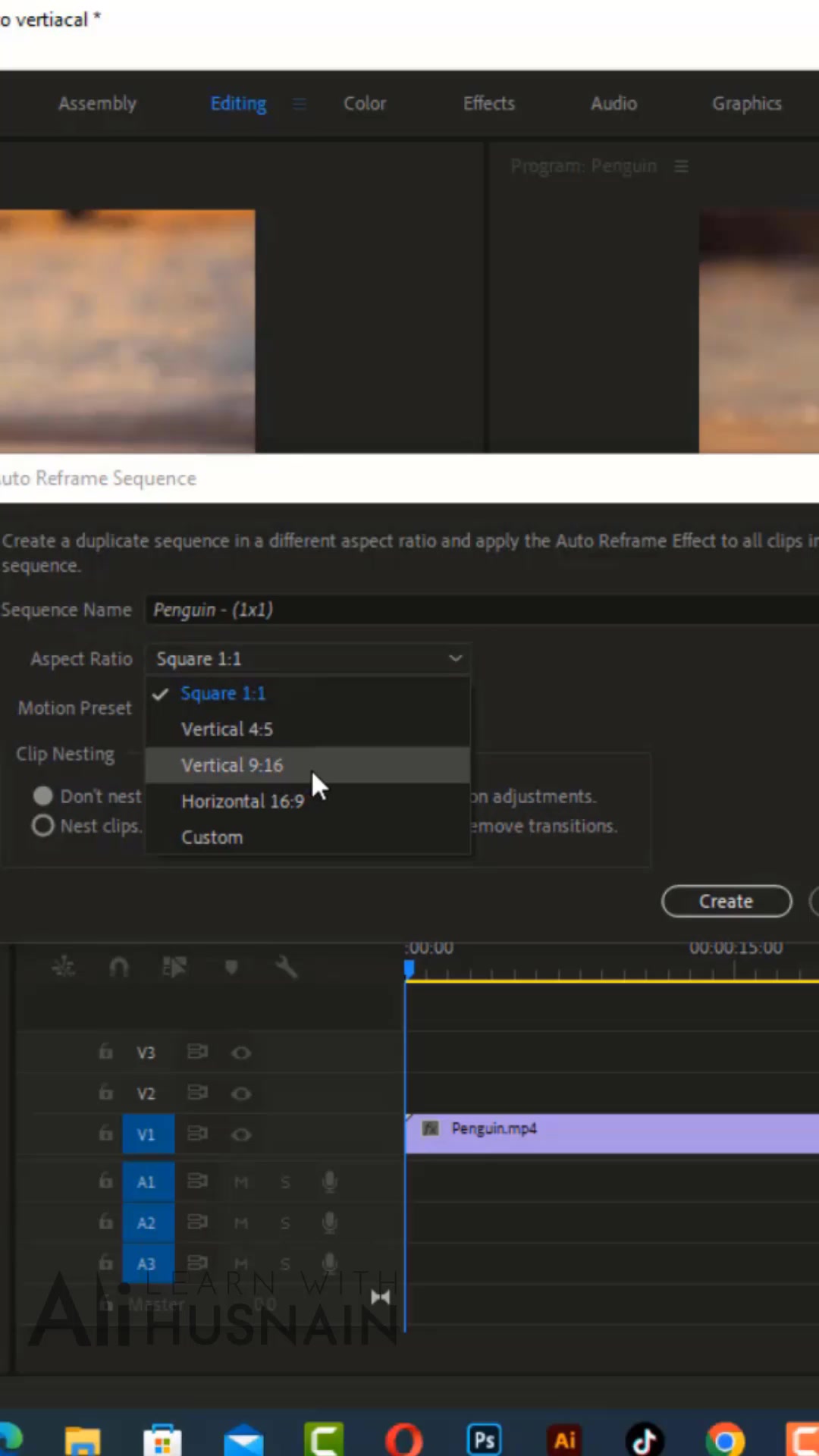This screenshot has height=1456, width=819.
Task: Hide V1 track output eye
Action: tap(241, 1134)
